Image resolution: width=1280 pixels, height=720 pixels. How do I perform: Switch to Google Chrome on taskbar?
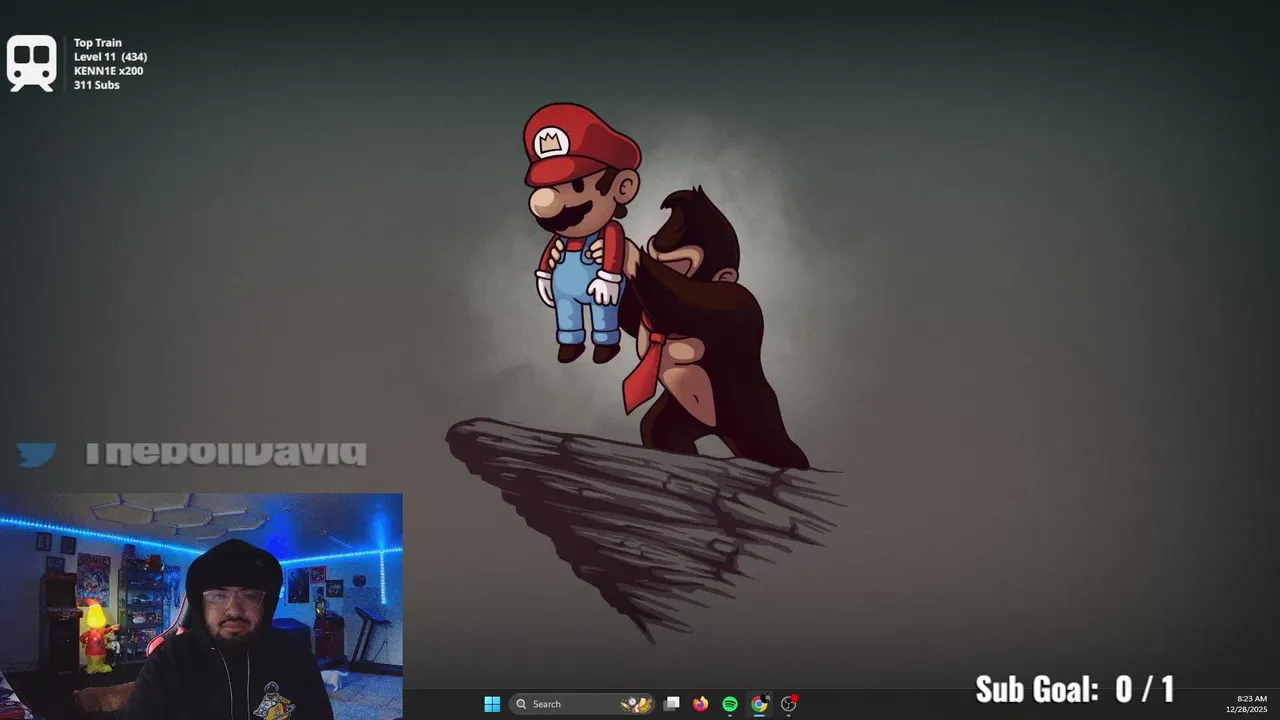point(759,704)
